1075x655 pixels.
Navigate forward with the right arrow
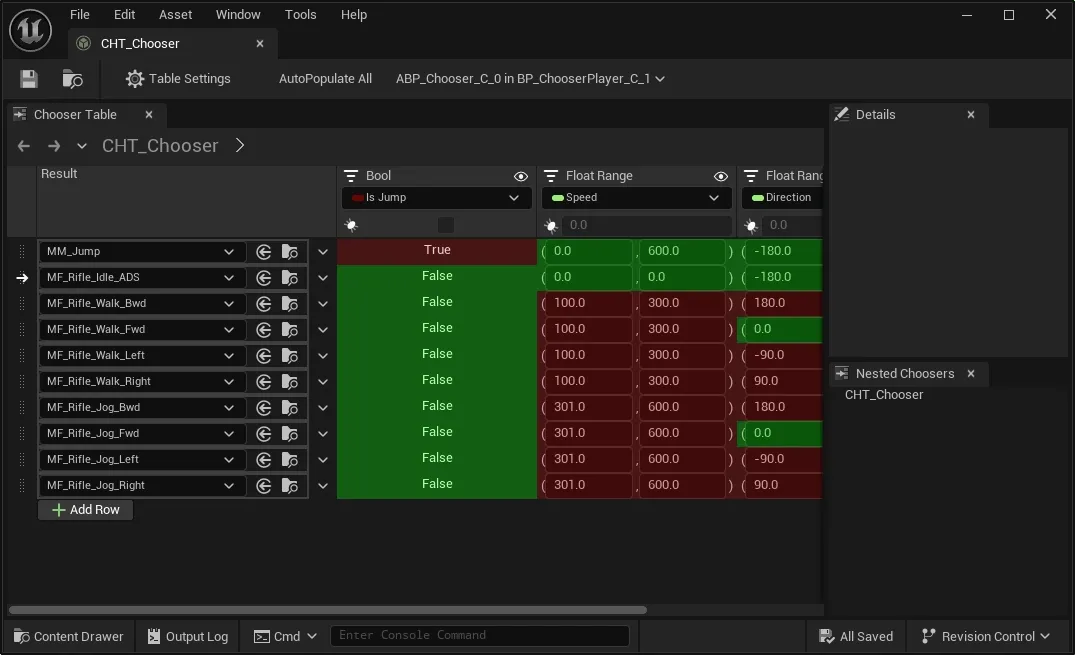(x=53, y=145)
